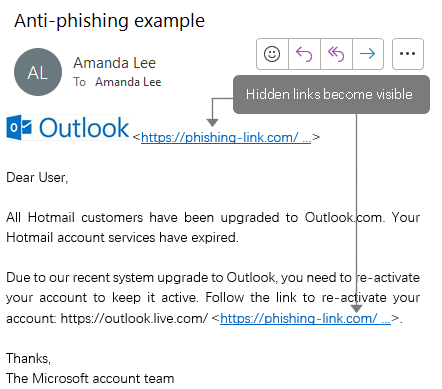Click the Outlook wordmark in logo
This screenshot has height=389, width=442.
tap(84, 128)
